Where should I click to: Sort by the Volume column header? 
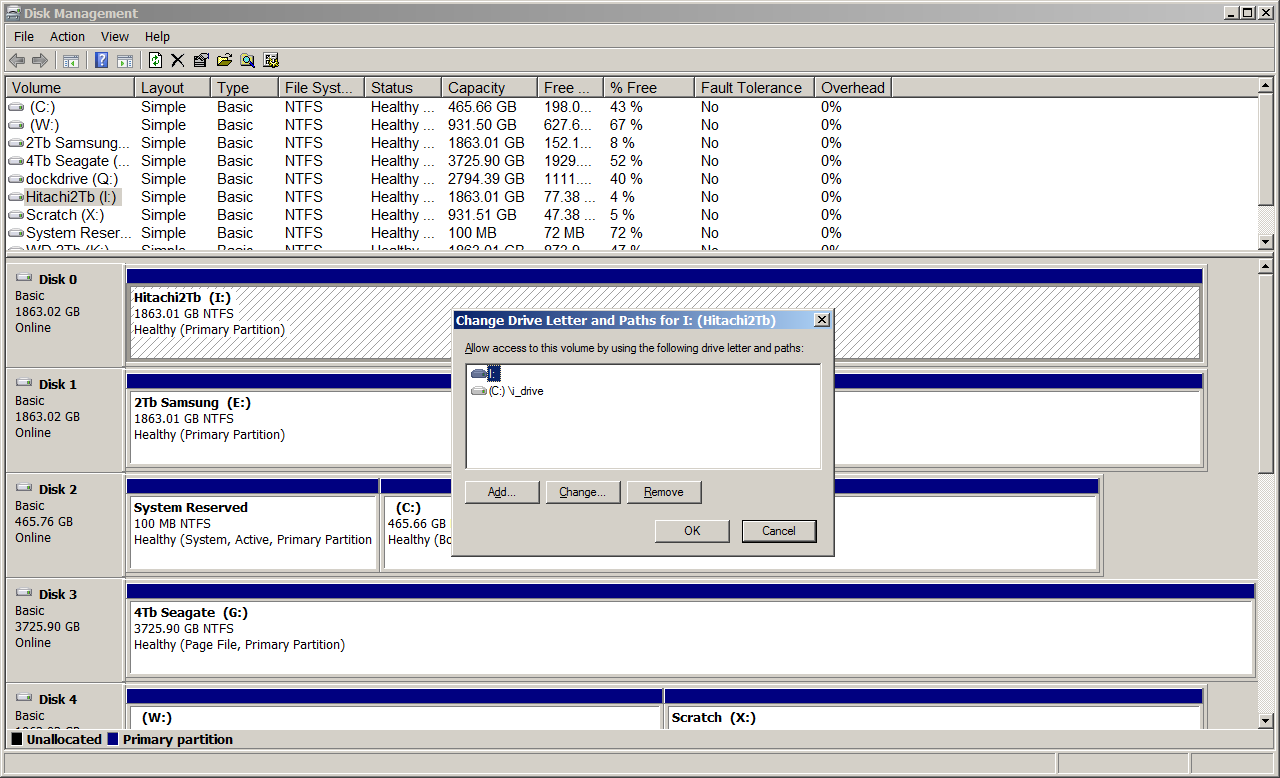tap(70, 88)
